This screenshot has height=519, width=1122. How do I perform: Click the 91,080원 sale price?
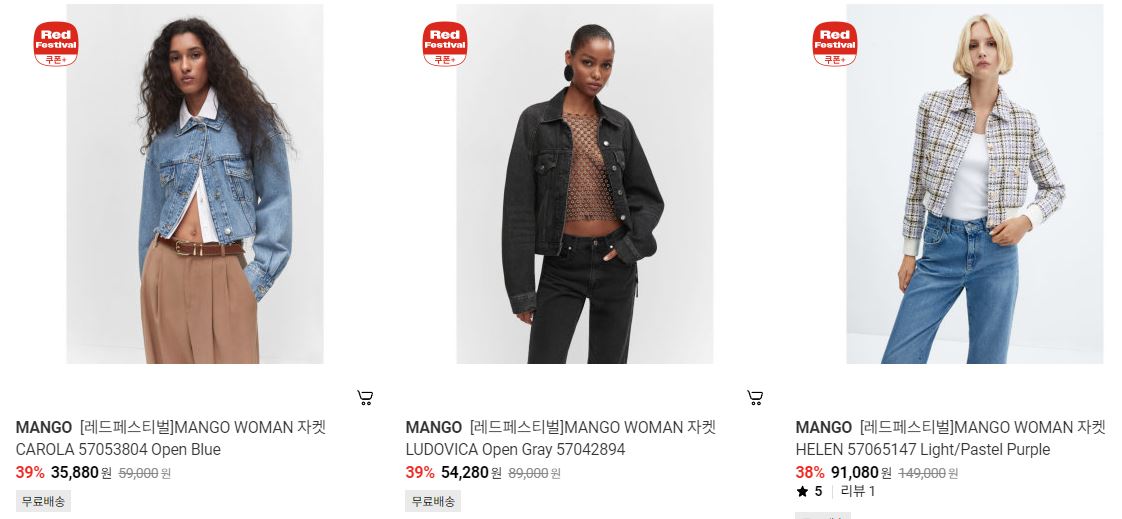coord(862,473)
